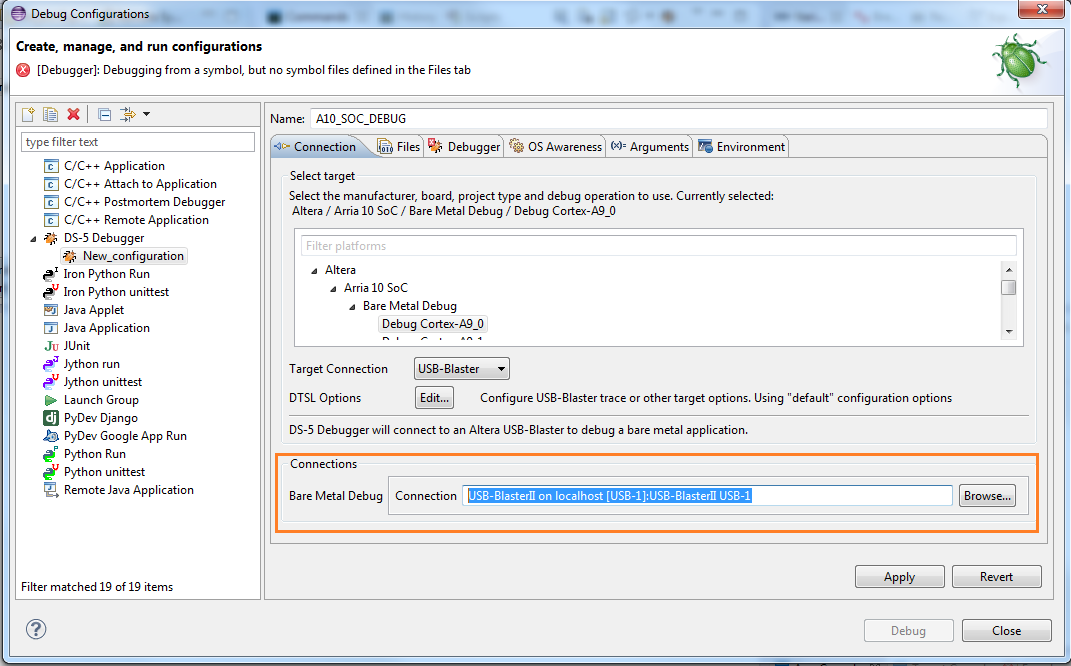1071x666 pixels.
Task: Click the C/C++ Application icon
Action: (x=51, y=166)
